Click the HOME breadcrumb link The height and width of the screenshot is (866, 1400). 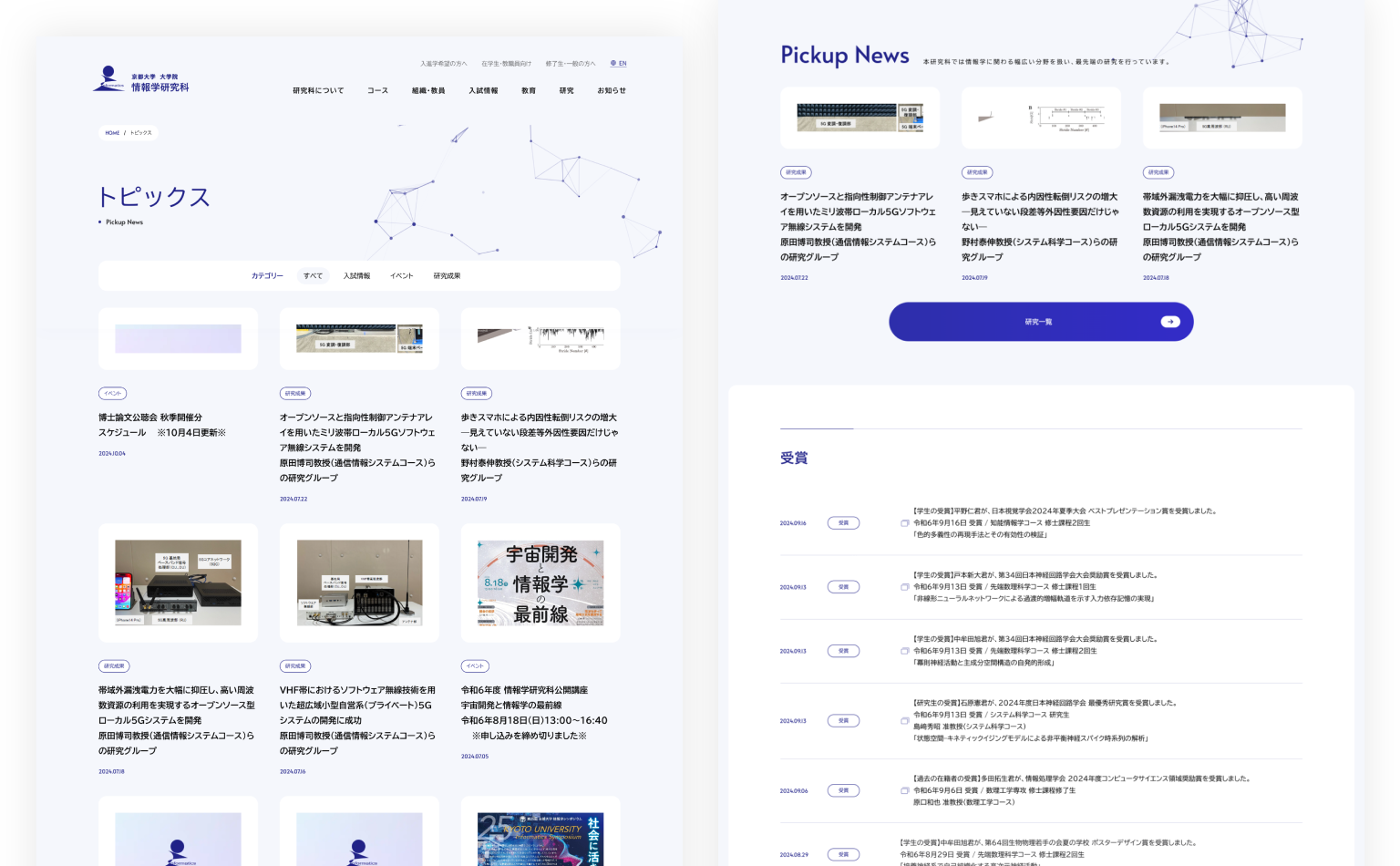[112, 133]
